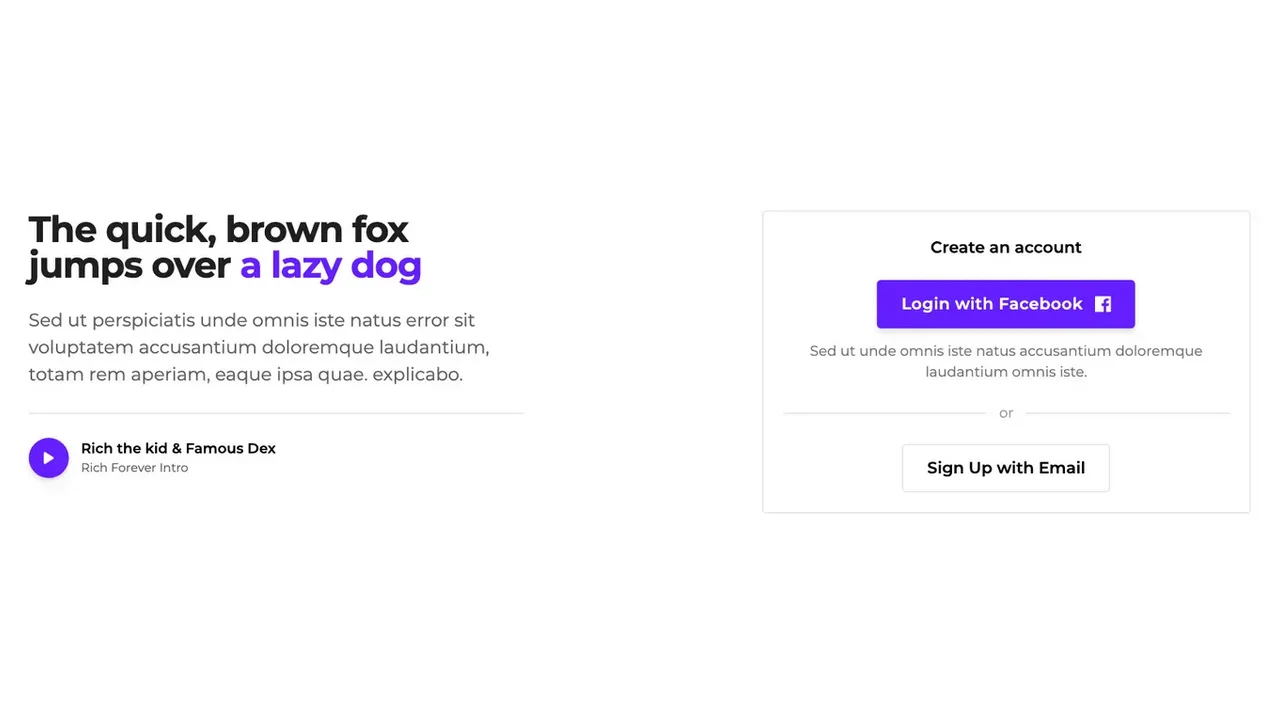This screenshot has height=720, width=1280.
Task: Click the "The quick, brown fox" headline
Action: 218,229
